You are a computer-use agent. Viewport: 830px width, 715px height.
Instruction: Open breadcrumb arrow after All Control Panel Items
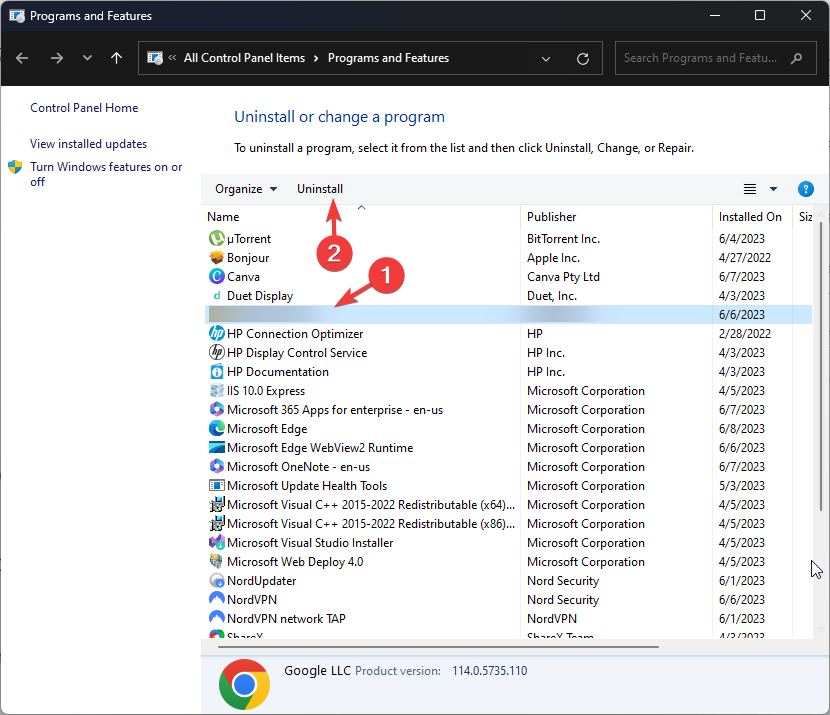[316, 58]
